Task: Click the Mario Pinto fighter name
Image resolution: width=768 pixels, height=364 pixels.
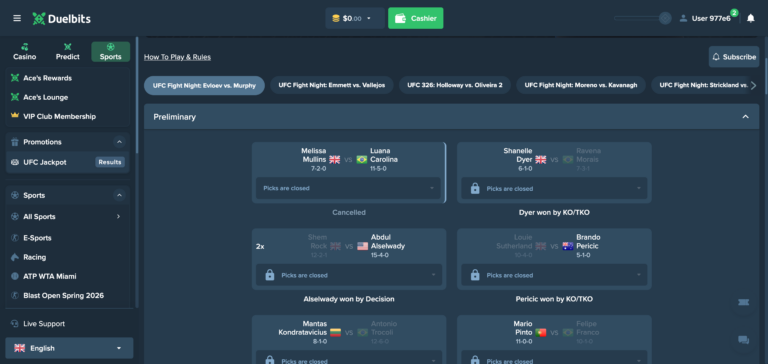Action: (523, 328)
